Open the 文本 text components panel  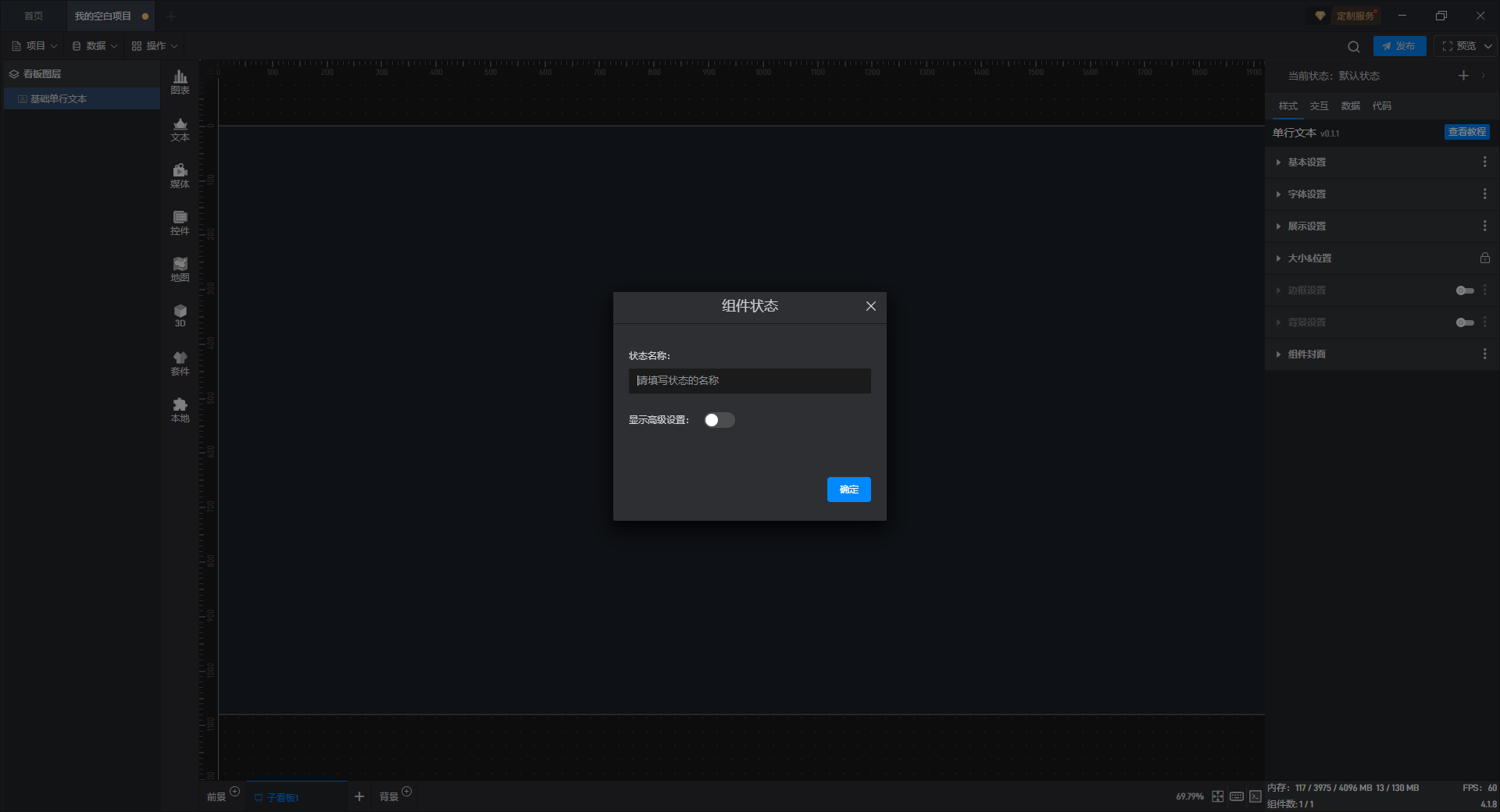point(180,129)
